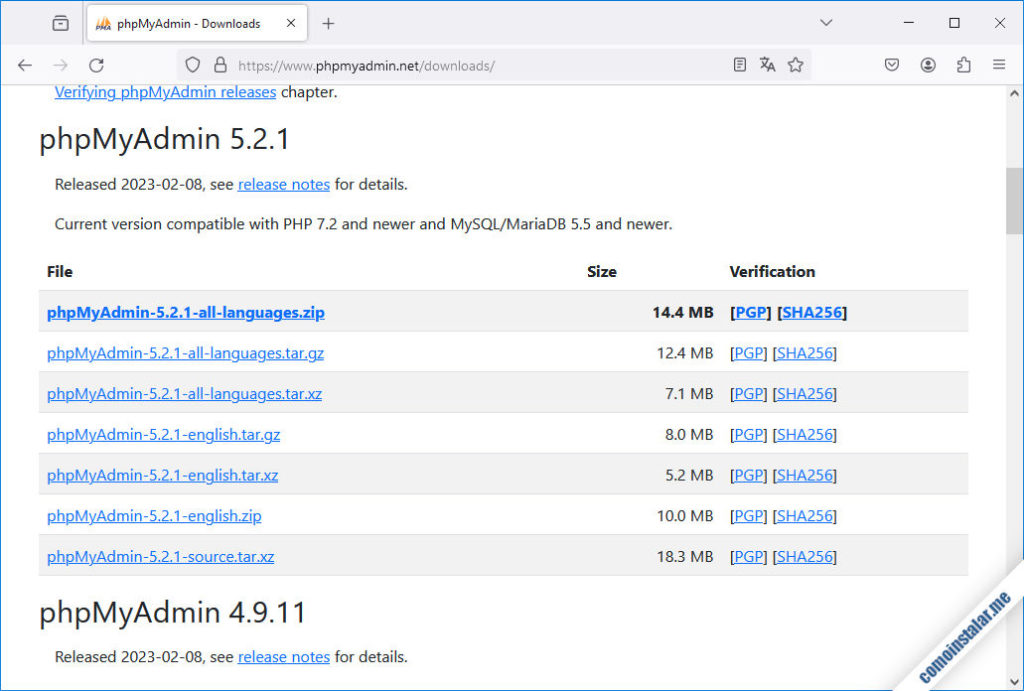Open SHA256 link for all-languages.tar.gz
Viewport: 1024px width, 691px height.
pos(805,353)
